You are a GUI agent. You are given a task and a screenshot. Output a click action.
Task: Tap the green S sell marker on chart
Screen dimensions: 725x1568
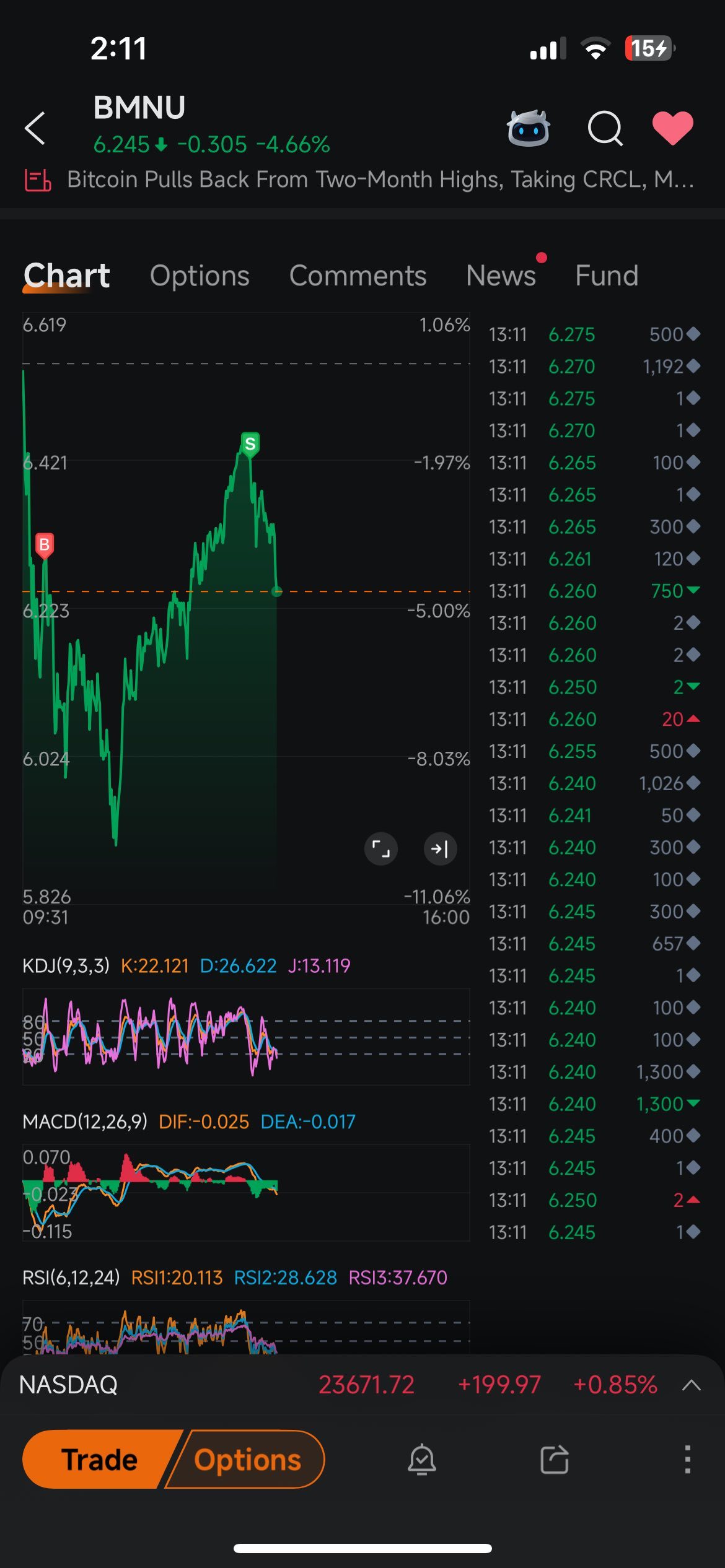pos(250,444)
